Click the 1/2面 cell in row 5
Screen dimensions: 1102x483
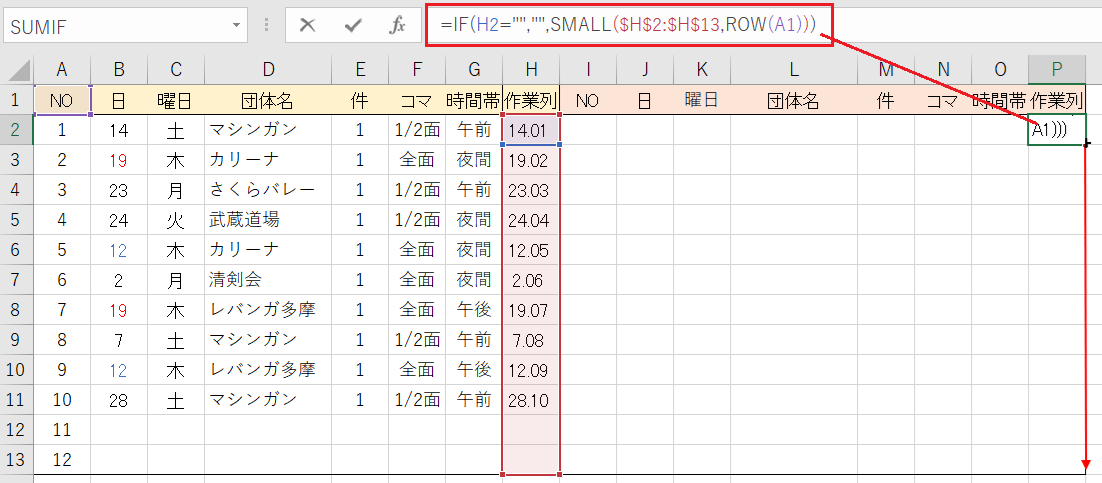417,220
